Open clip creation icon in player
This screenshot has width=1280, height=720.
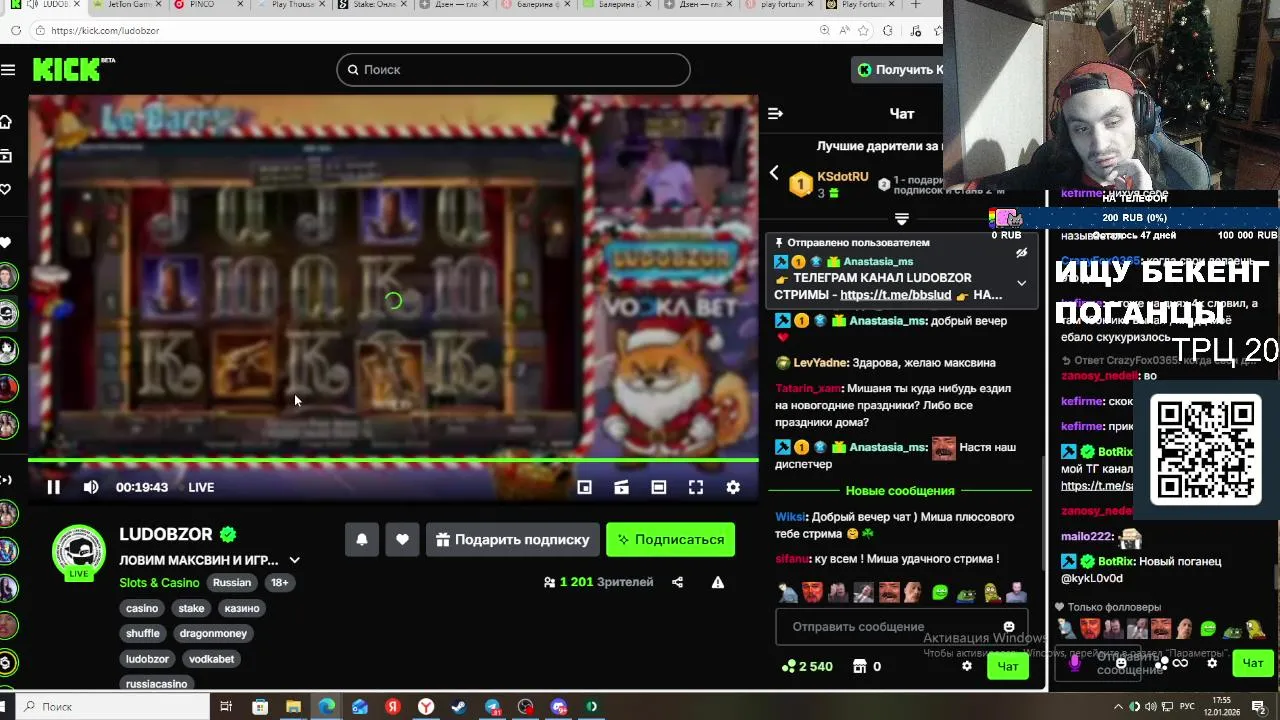pyautogui.click(x=621, y=487)
